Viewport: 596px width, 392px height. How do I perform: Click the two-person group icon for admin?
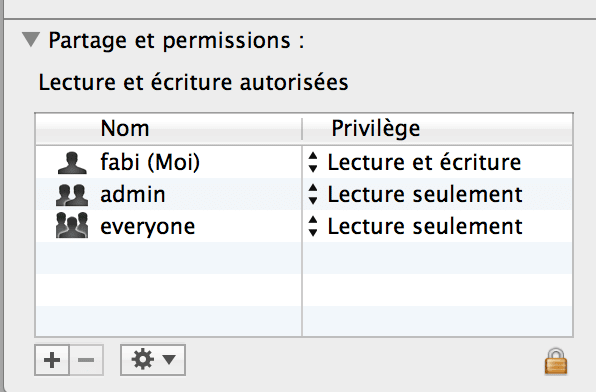point(72,195)
